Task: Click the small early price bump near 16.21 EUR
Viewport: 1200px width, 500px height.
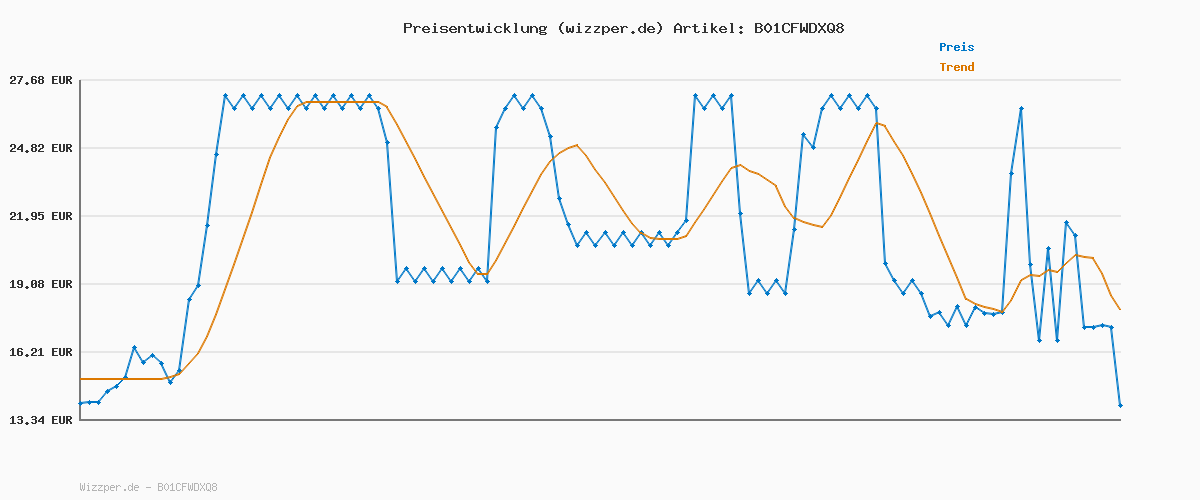Action: coord(135,348)
